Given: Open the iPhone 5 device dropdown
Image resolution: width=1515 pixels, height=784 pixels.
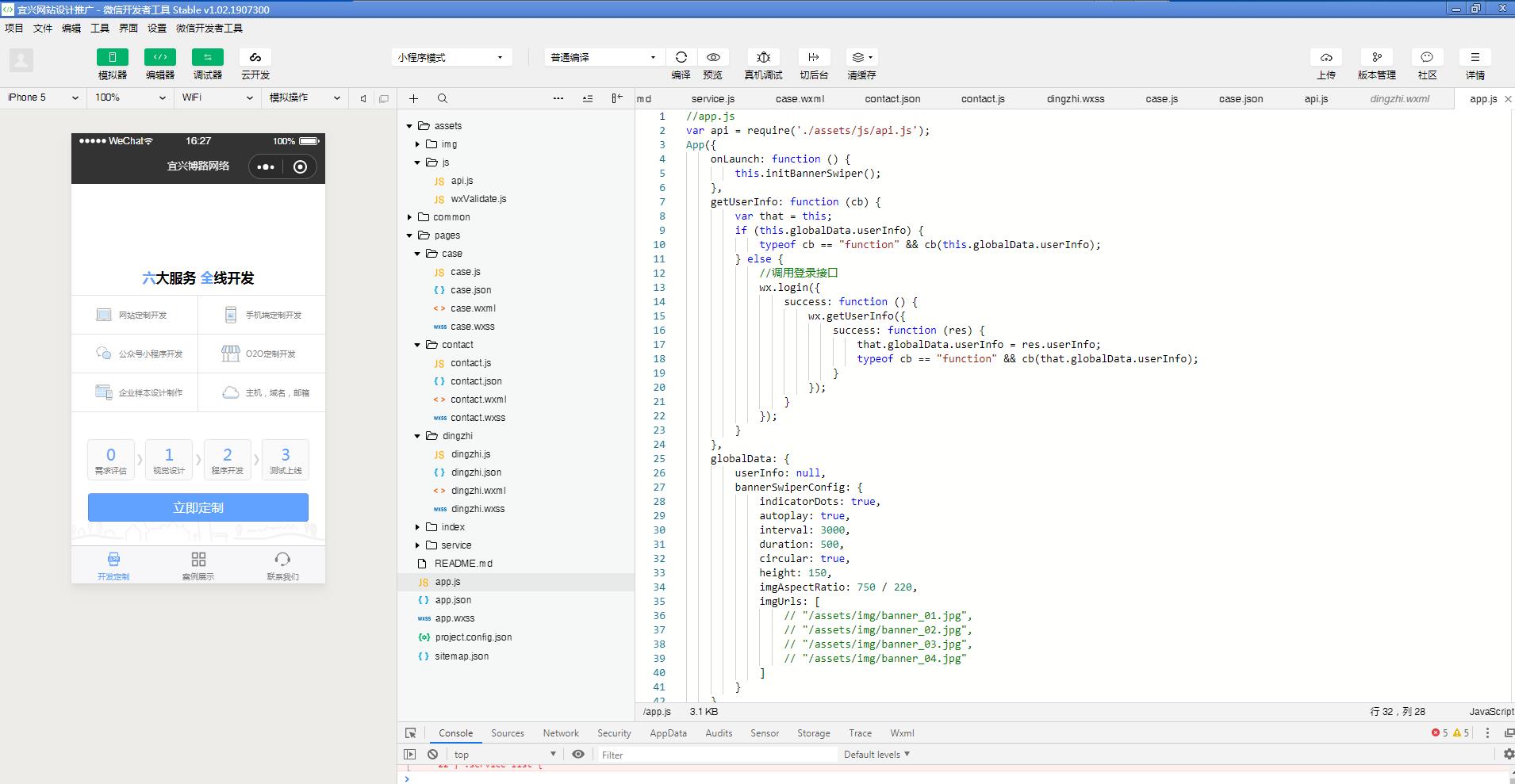Looking at the screenshot, I should pyautogui.click(x=43, y=98).
